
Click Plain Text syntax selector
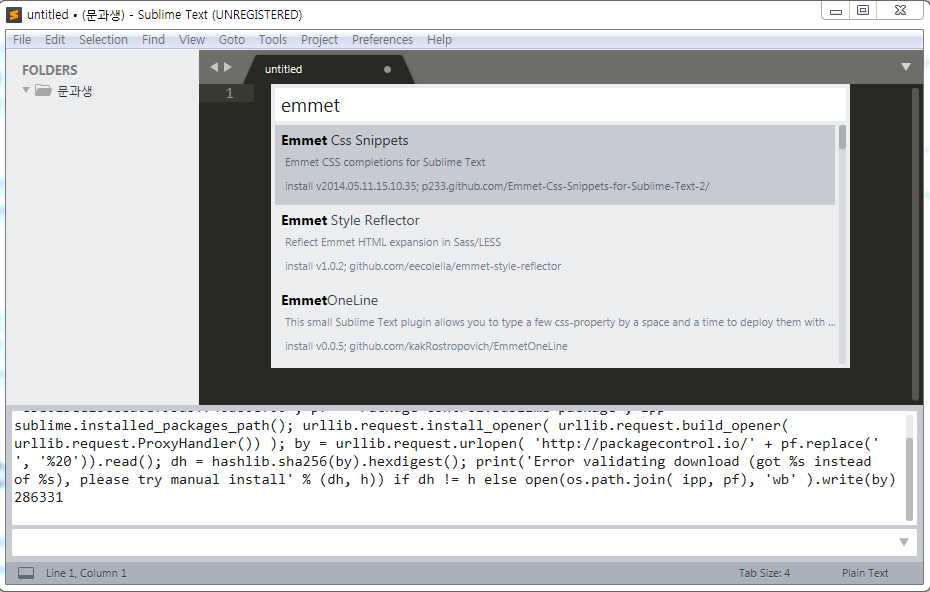pos(865,573)
